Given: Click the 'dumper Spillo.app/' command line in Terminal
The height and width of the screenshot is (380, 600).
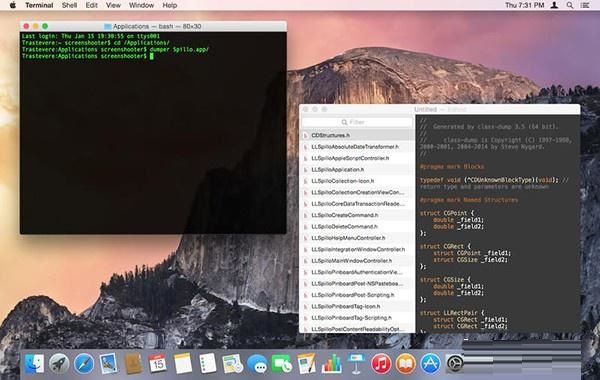Looking at the screenshot, I should [115, 49].
